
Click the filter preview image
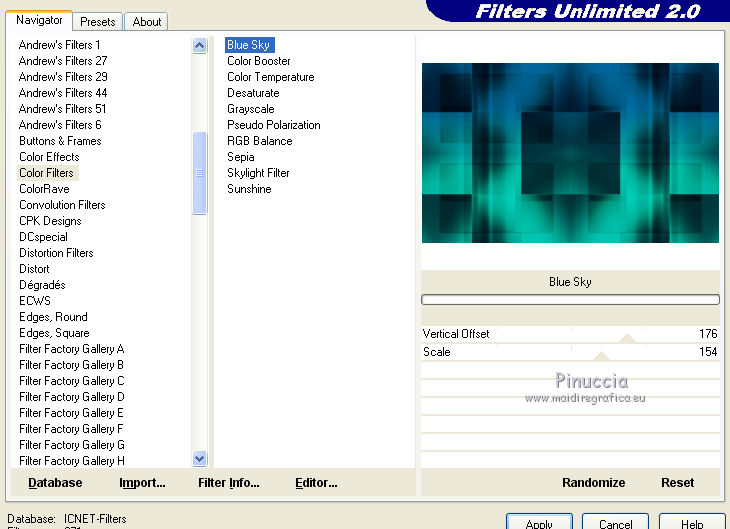tap(570, 153)
